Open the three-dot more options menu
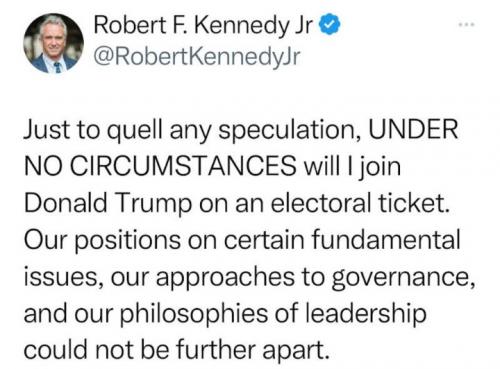The height and width of the screenshot is (369, 500). [x=466, y=25]
